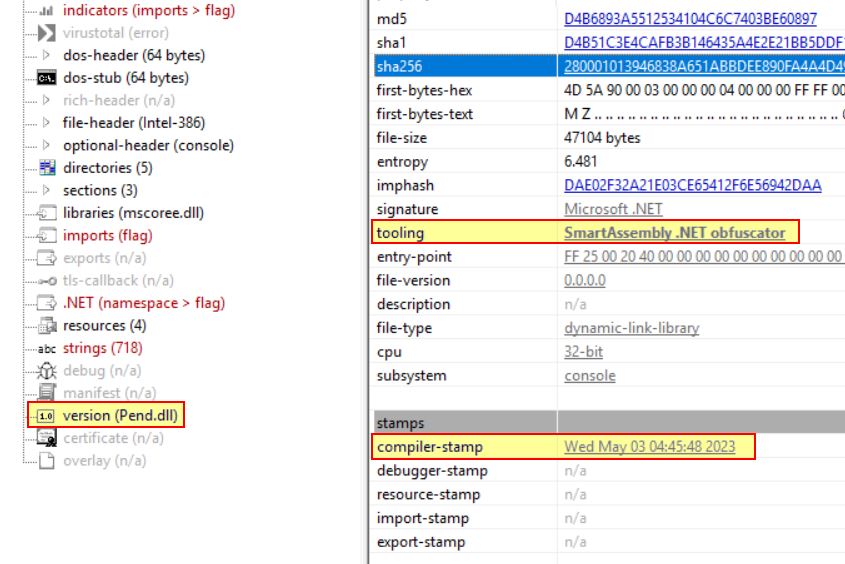Click the libraries icon for mscoree.dll
Screen dimensions: 845x564
tap(46, 213)
